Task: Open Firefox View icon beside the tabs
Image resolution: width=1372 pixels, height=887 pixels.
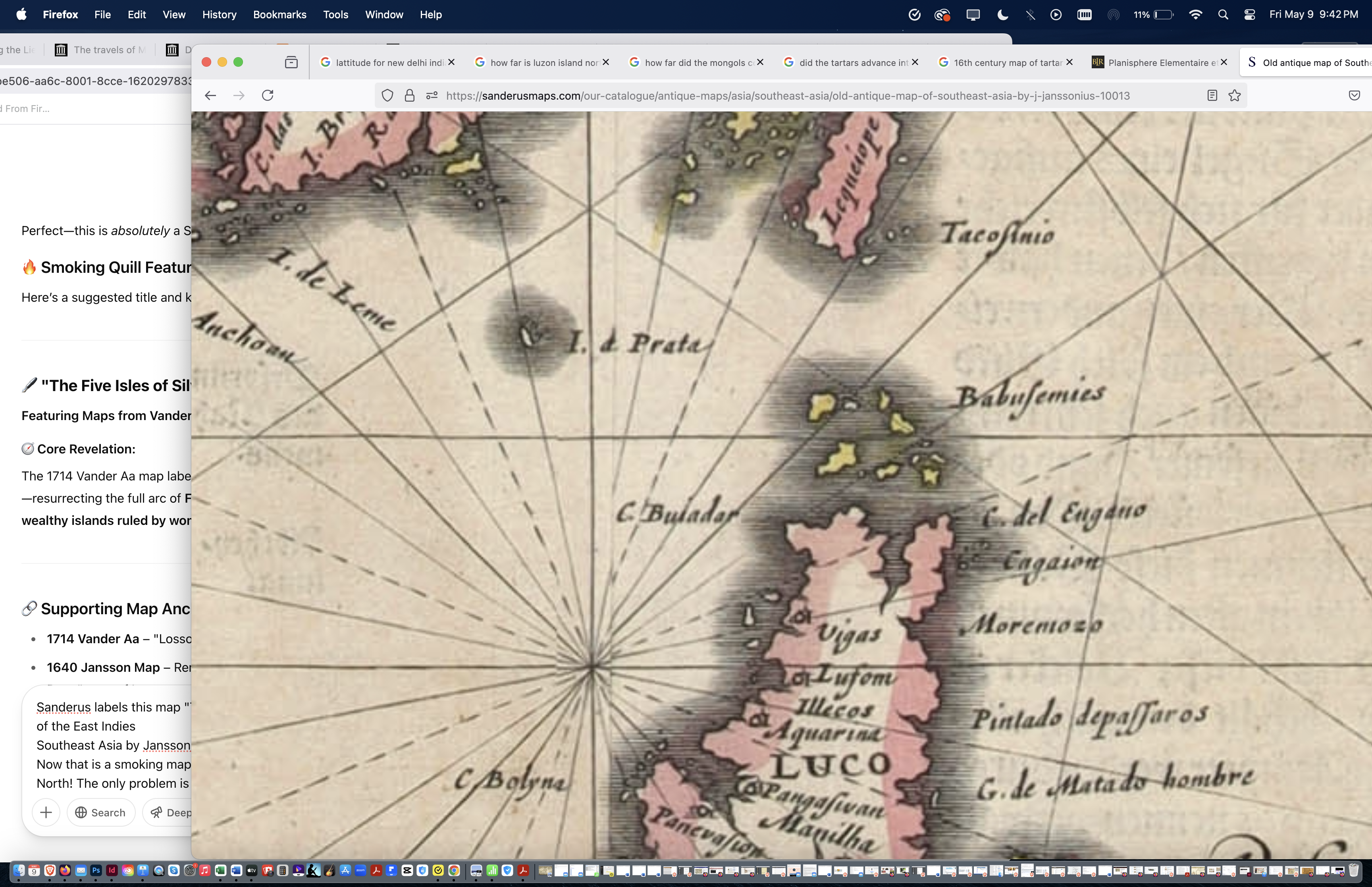Action: [x=291, y=62]
